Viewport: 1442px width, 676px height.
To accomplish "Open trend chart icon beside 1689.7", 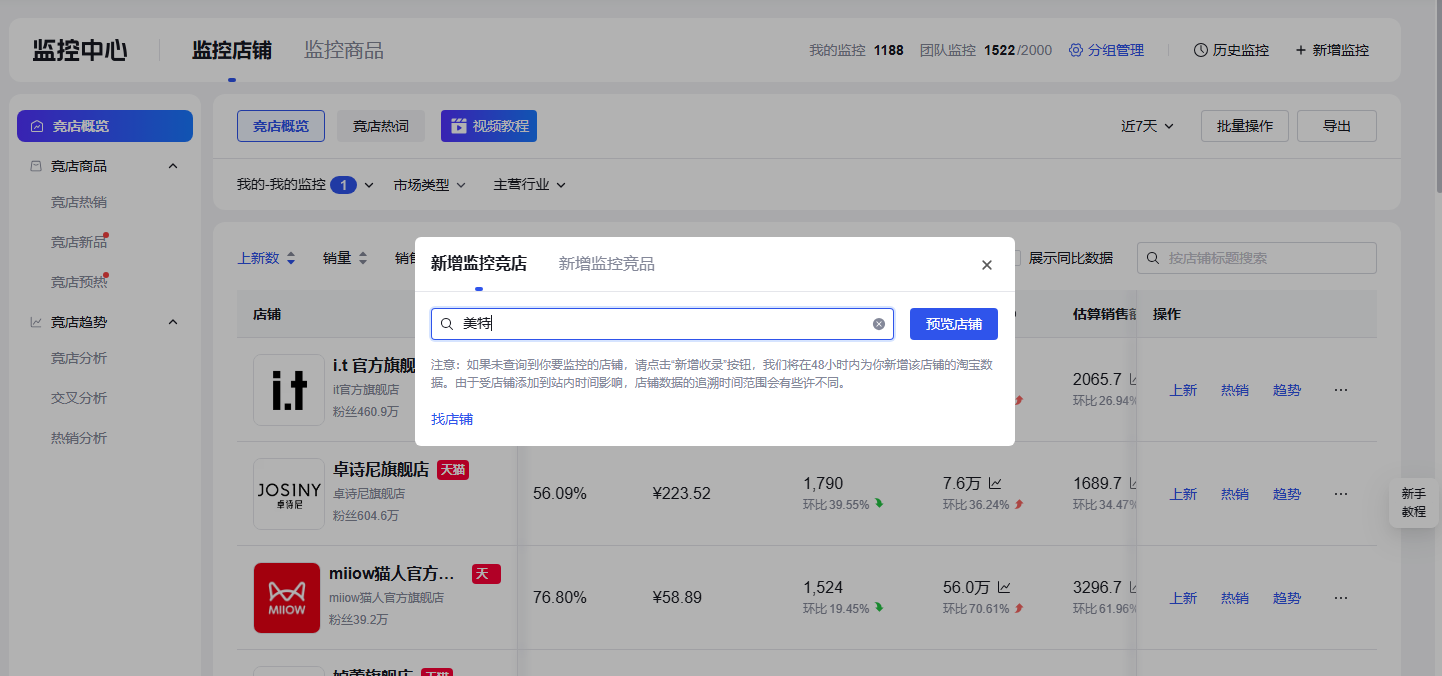I will click(1135, 484).
